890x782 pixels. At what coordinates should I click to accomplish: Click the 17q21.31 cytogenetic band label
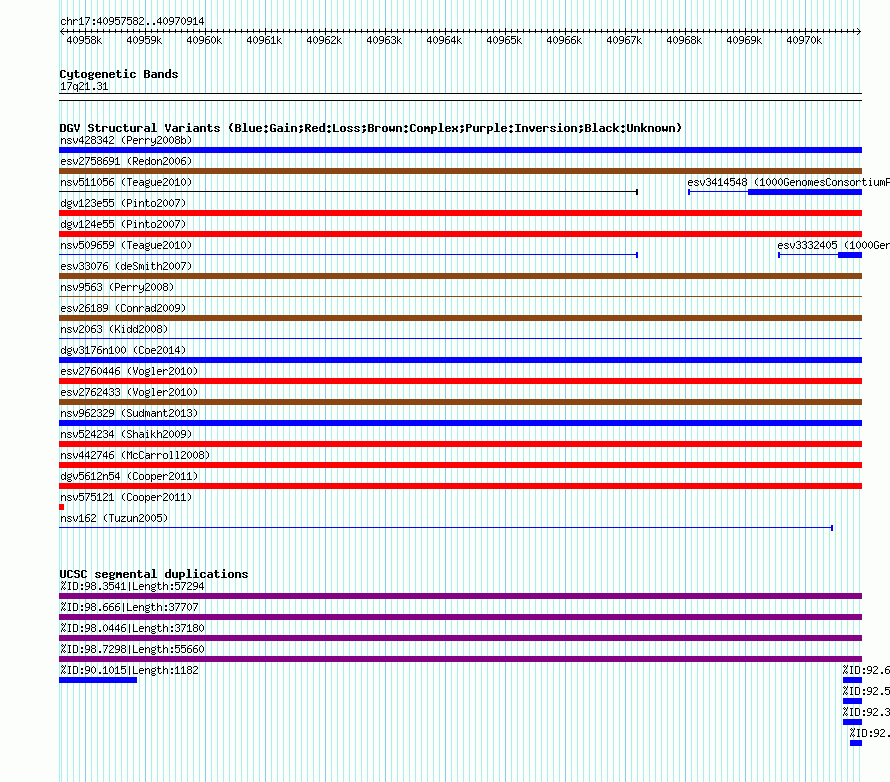[x=84, y=86]
